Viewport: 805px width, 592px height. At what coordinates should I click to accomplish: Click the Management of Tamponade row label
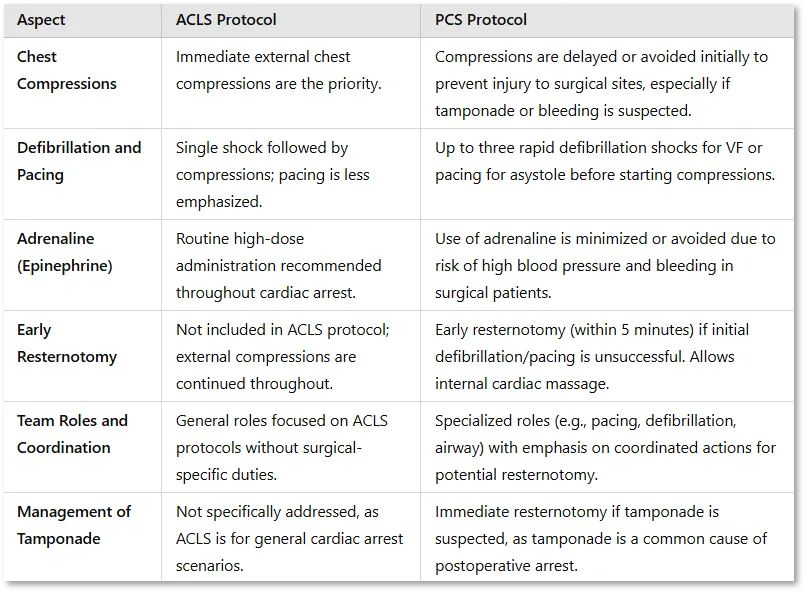[x=74, y=525]
